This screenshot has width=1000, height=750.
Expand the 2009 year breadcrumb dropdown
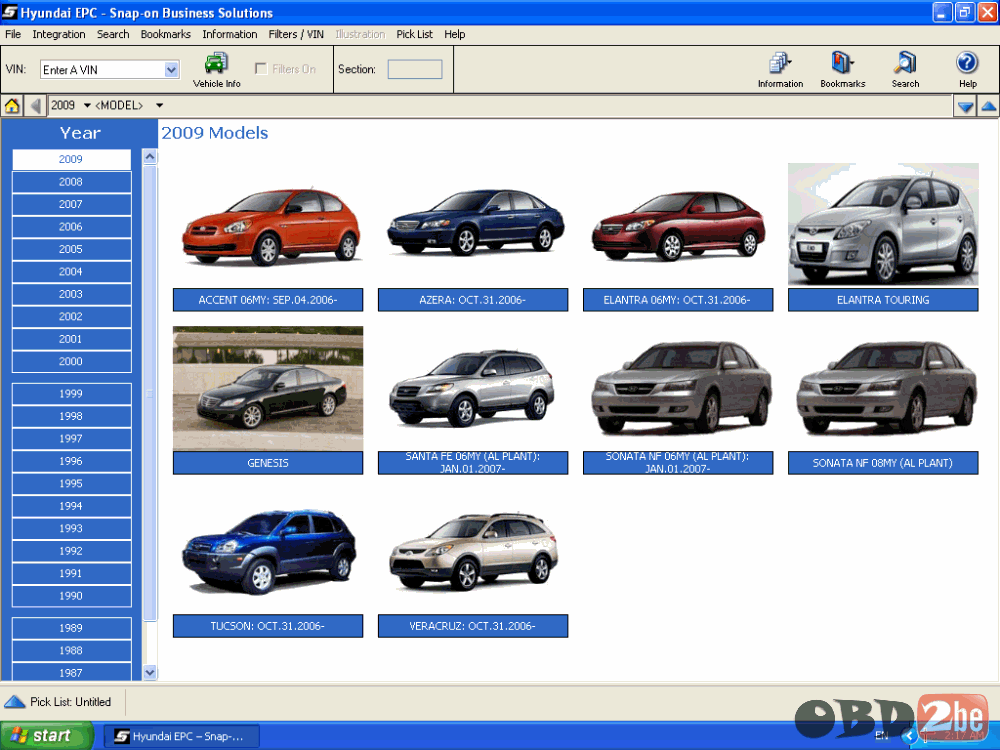point(87,105)
